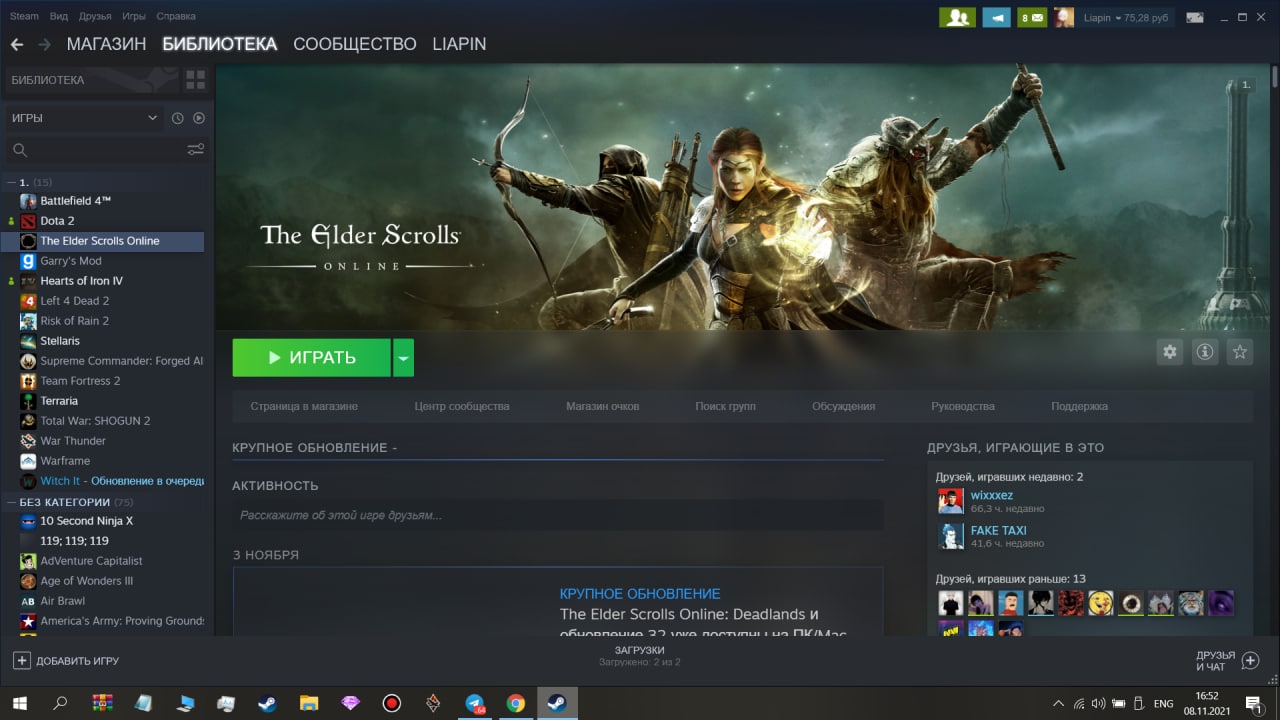Open the LIAPIN profile tab

coord(459,44)
